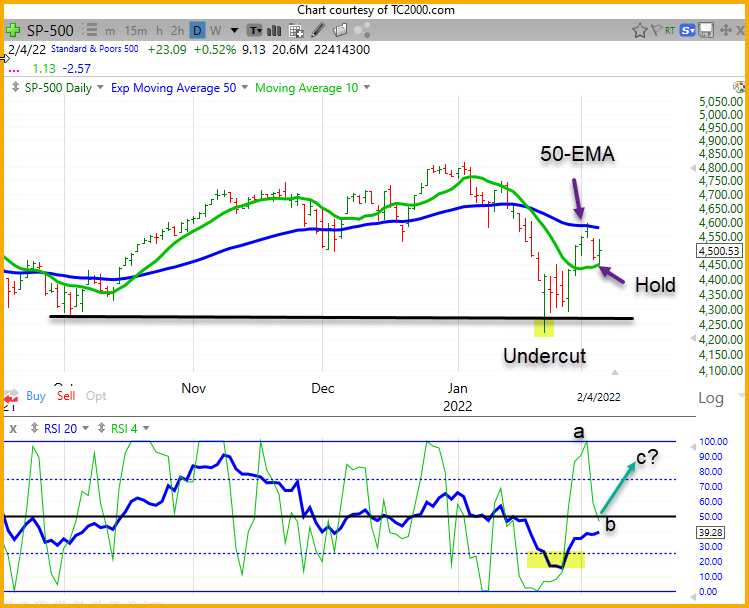Switch chart to 1-minute timeframe
The image size is (749, 608).
click(x=110, y=31)
